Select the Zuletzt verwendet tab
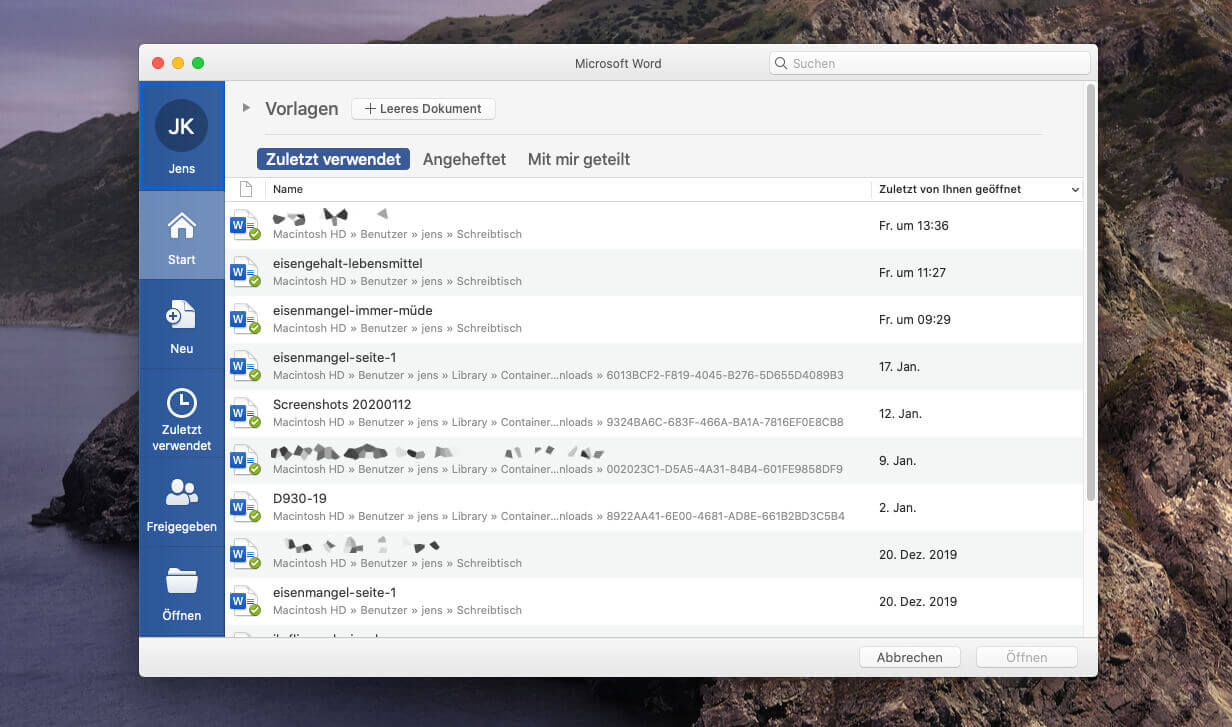Viewport: 1232px width, 727px height. click(x=333, y=159)
